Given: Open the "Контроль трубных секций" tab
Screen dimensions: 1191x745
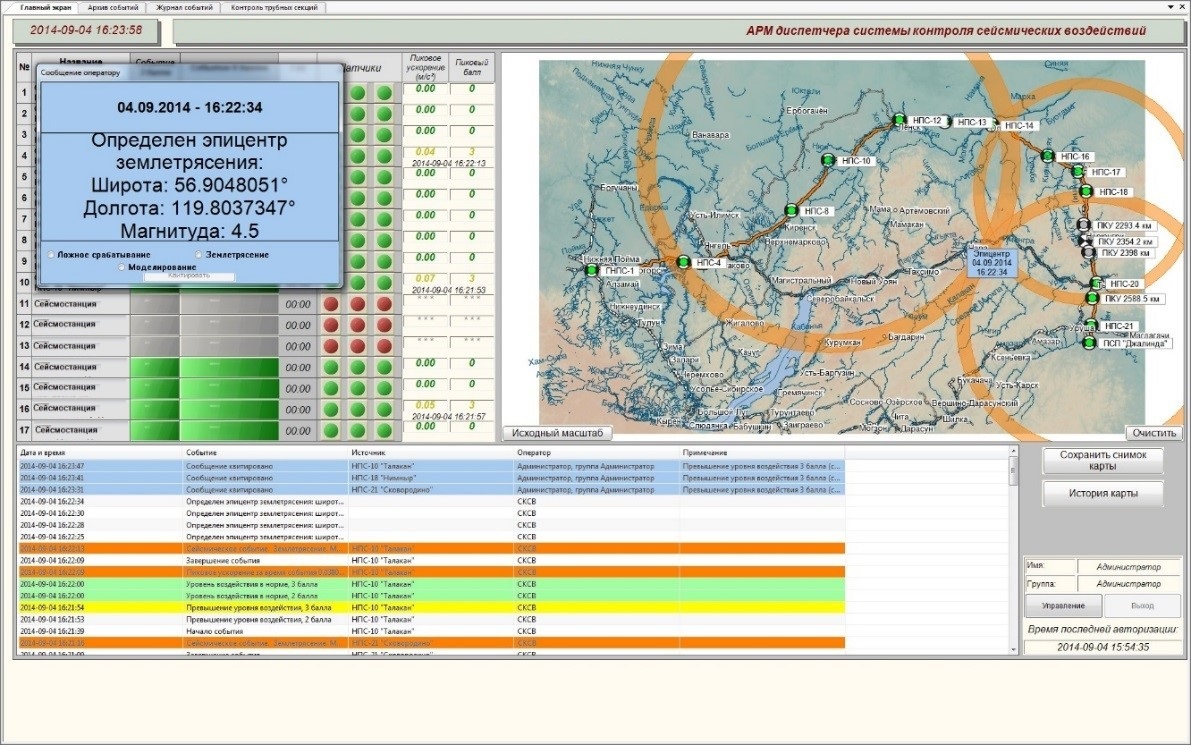Looking at the screenshot, I should pos(274,8).
